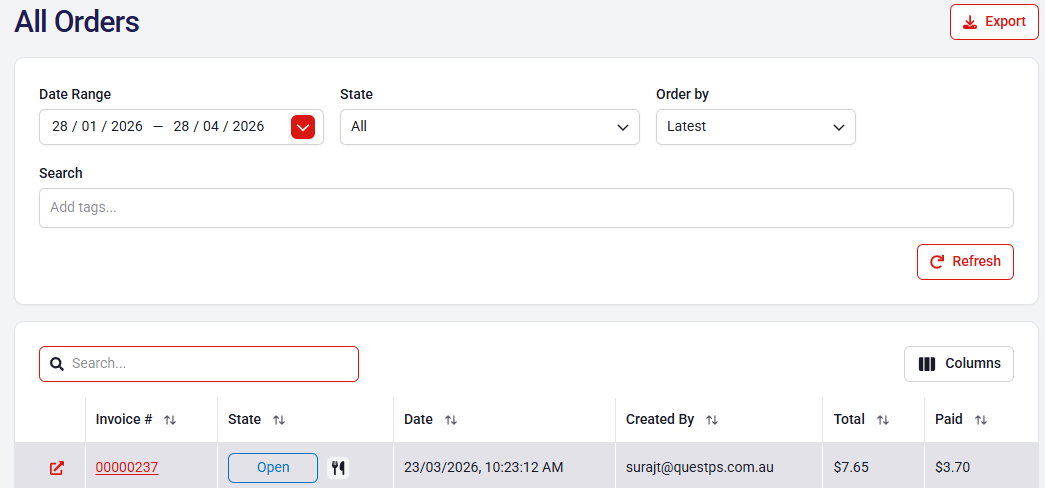
Task: Open the date range picker red chevron
Action: click(x=303, y=127)
